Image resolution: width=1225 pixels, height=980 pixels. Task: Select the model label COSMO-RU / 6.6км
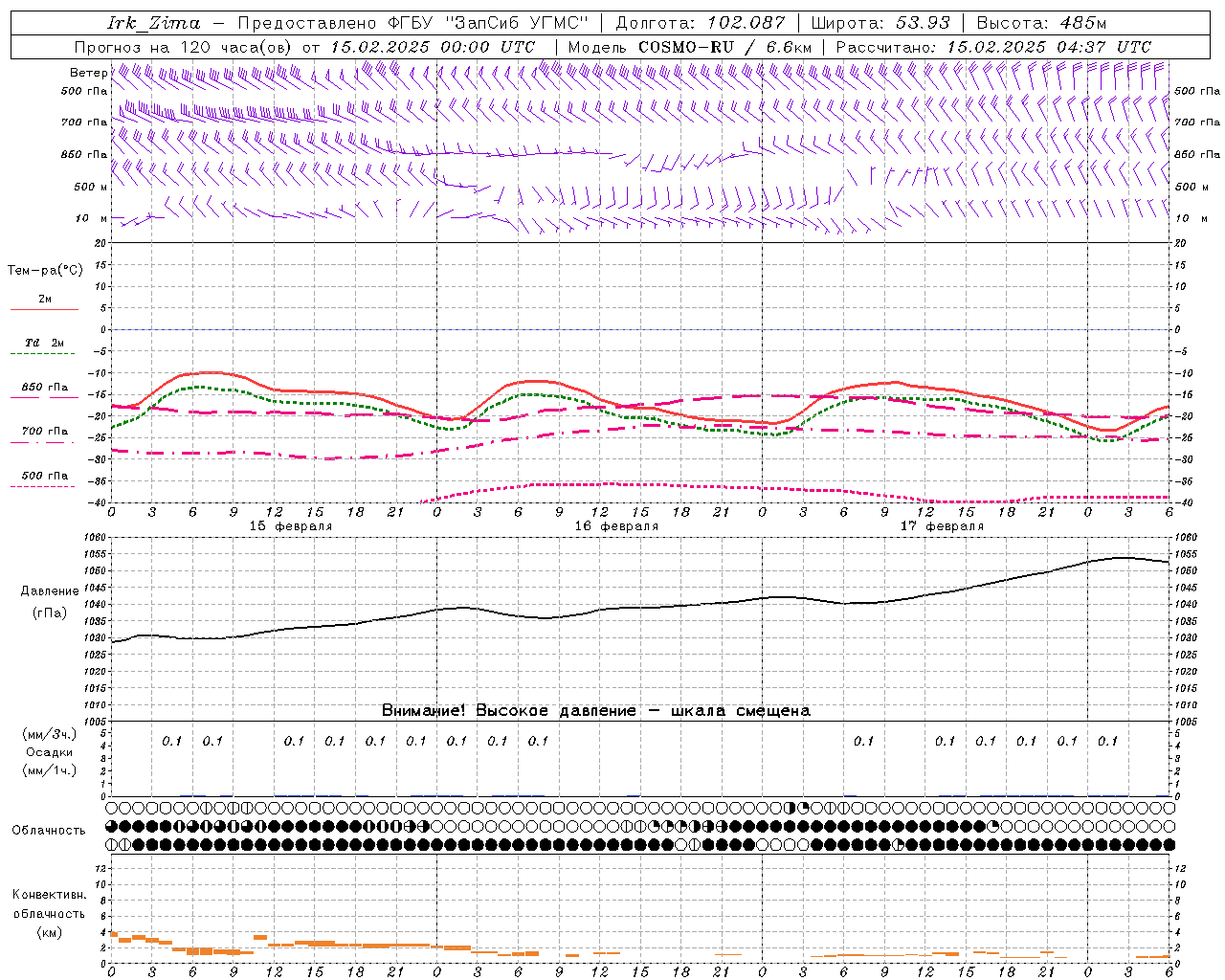(x=725, y=47)
